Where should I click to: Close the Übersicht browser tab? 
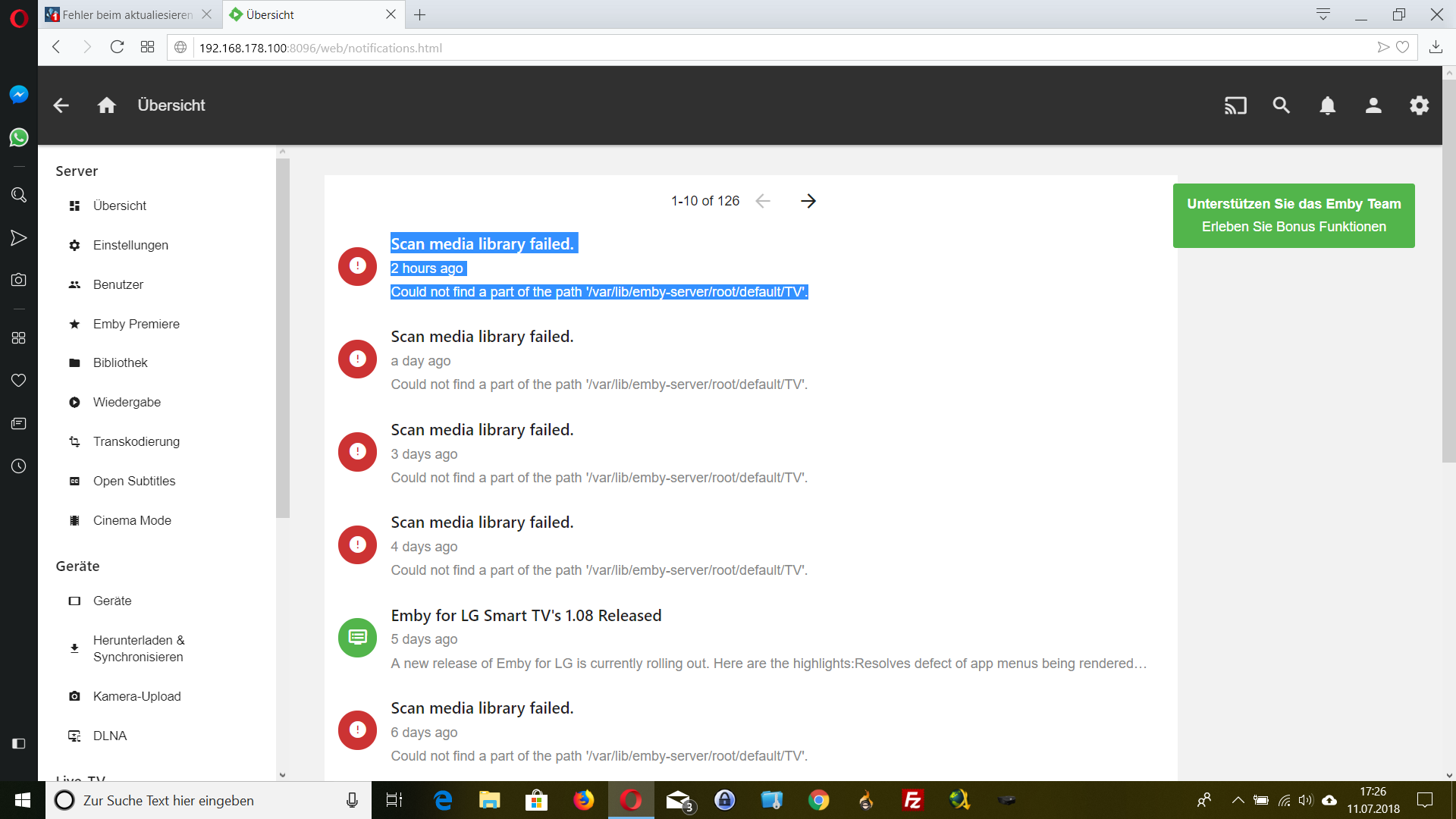391,14
